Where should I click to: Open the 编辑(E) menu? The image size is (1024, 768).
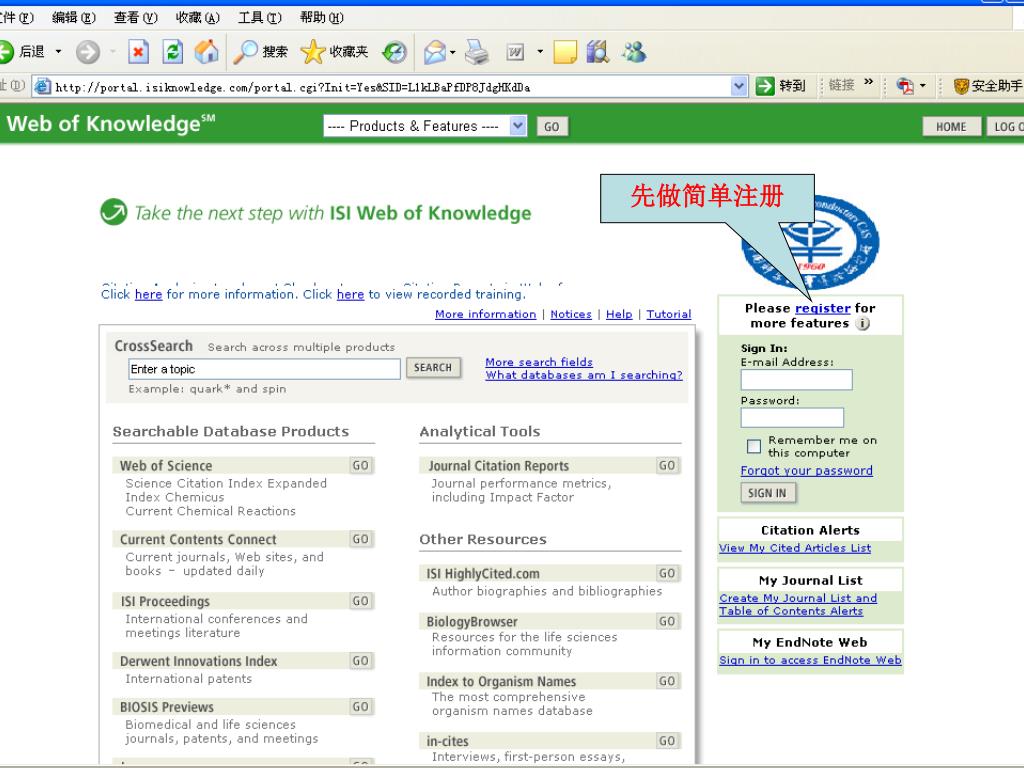(x=73, y=18)
